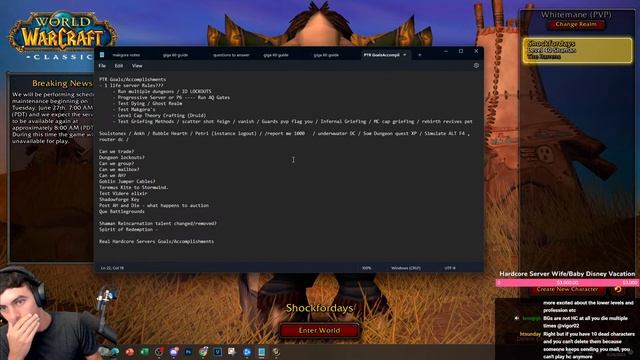Click the 'Test Makgora's' line
Screen dimensions: 640x360
136,109
